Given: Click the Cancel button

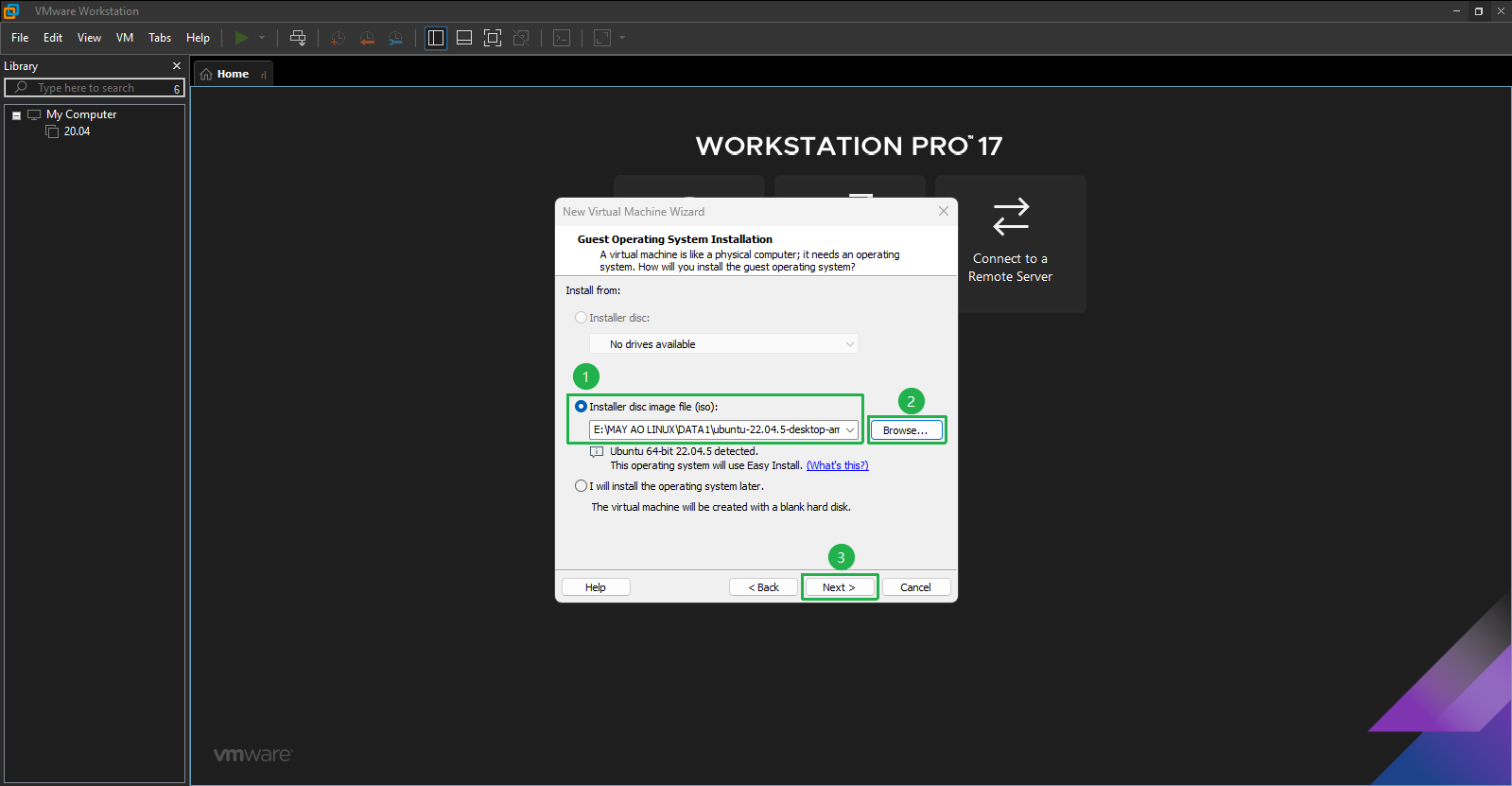Looking at the screenshot, I should coord(915,587).
